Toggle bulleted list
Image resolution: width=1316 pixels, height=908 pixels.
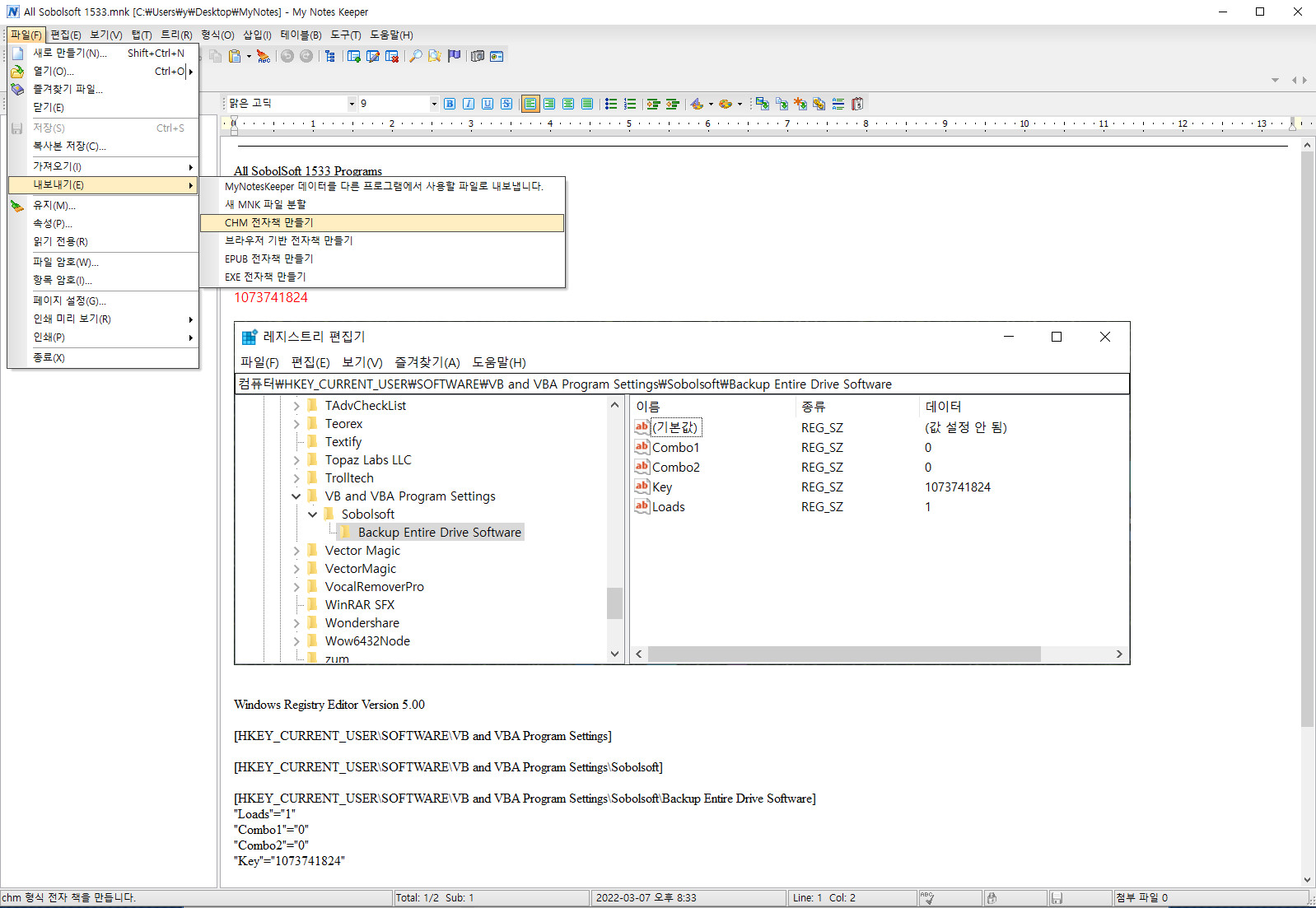[x=611, y=104]
